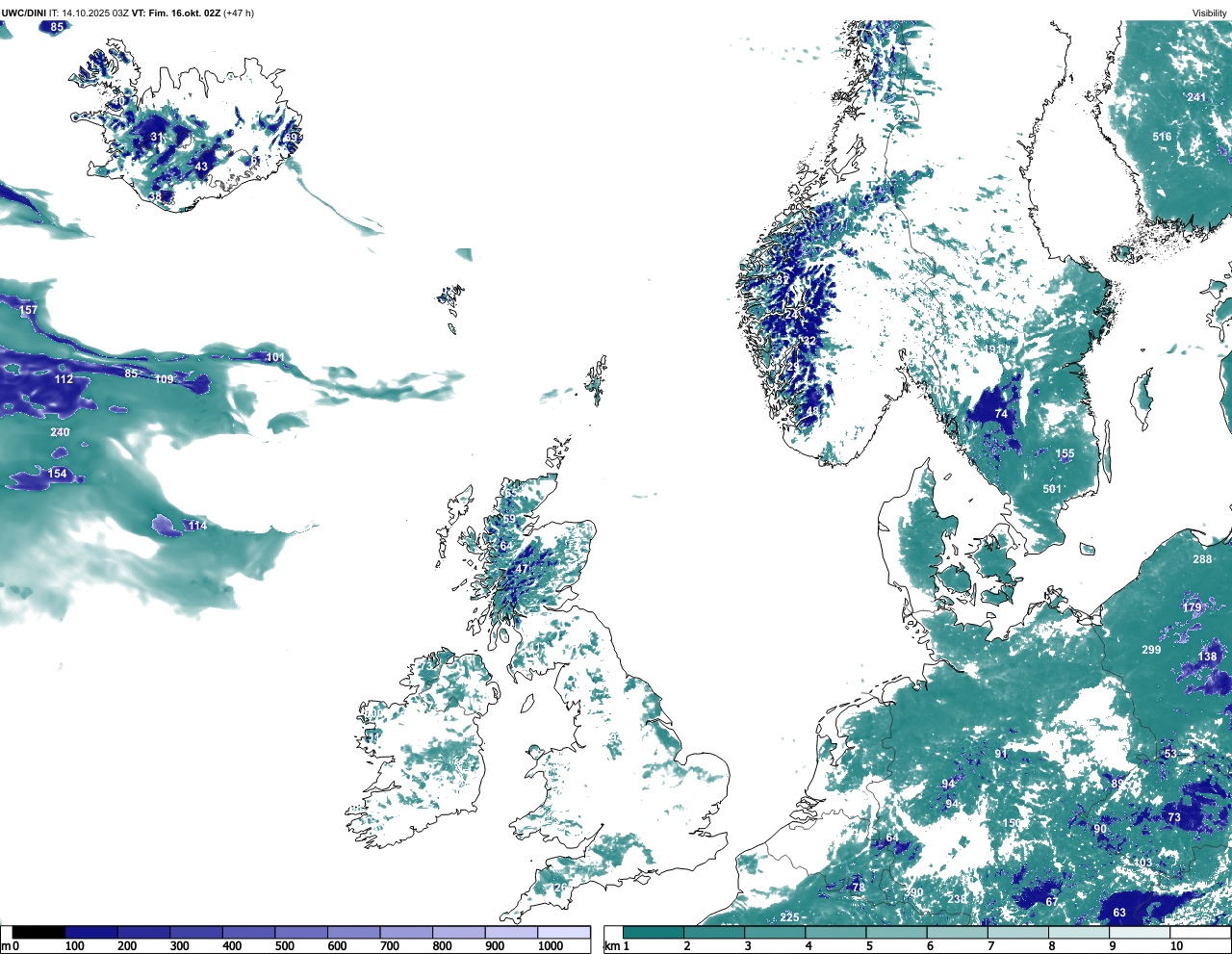Image resolution: width=1232 pixels, height=954 pixels.
Task: Click the 'm' unit label on legend
Action: click(6, 946)
